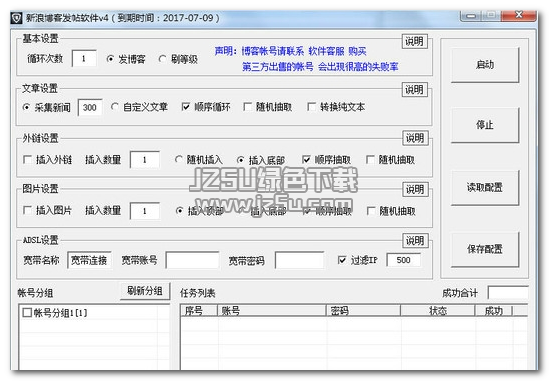
Task: Click the 停止 stop button
Action: pyautogui.click(x=485, y=125)
